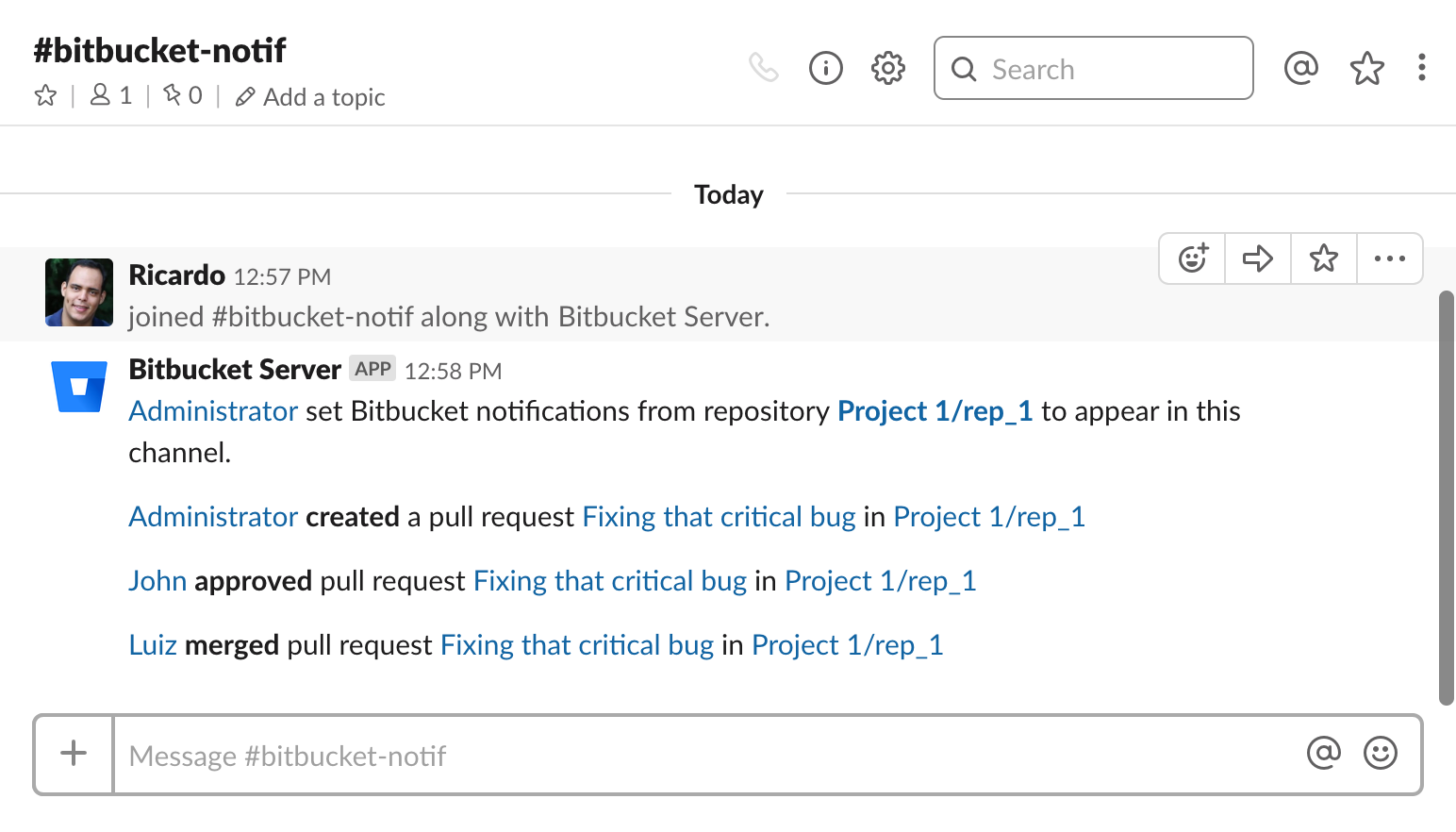This screenshot has width=1456, height=832.
Task: Open channel settings gear icon
Action: 888,68
